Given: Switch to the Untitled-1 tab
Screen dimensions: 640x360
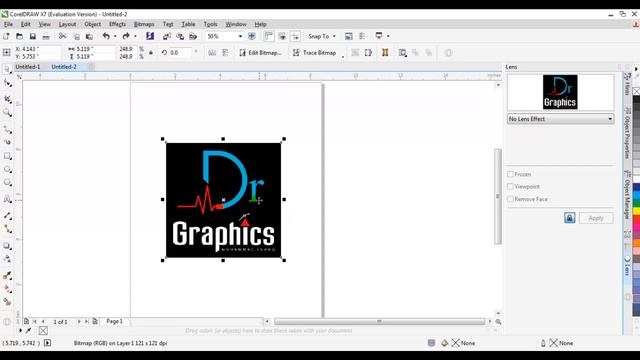Looking at the screenshot, I should [28, 67].
